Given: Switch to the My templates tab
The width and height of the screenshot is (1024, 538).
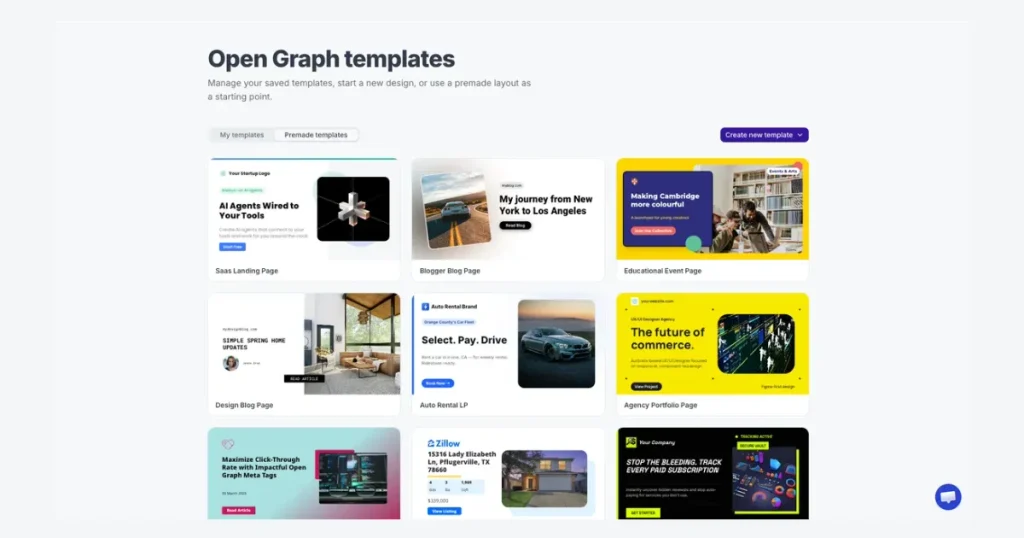Looking at the screenshot, I should pos(242,135).
